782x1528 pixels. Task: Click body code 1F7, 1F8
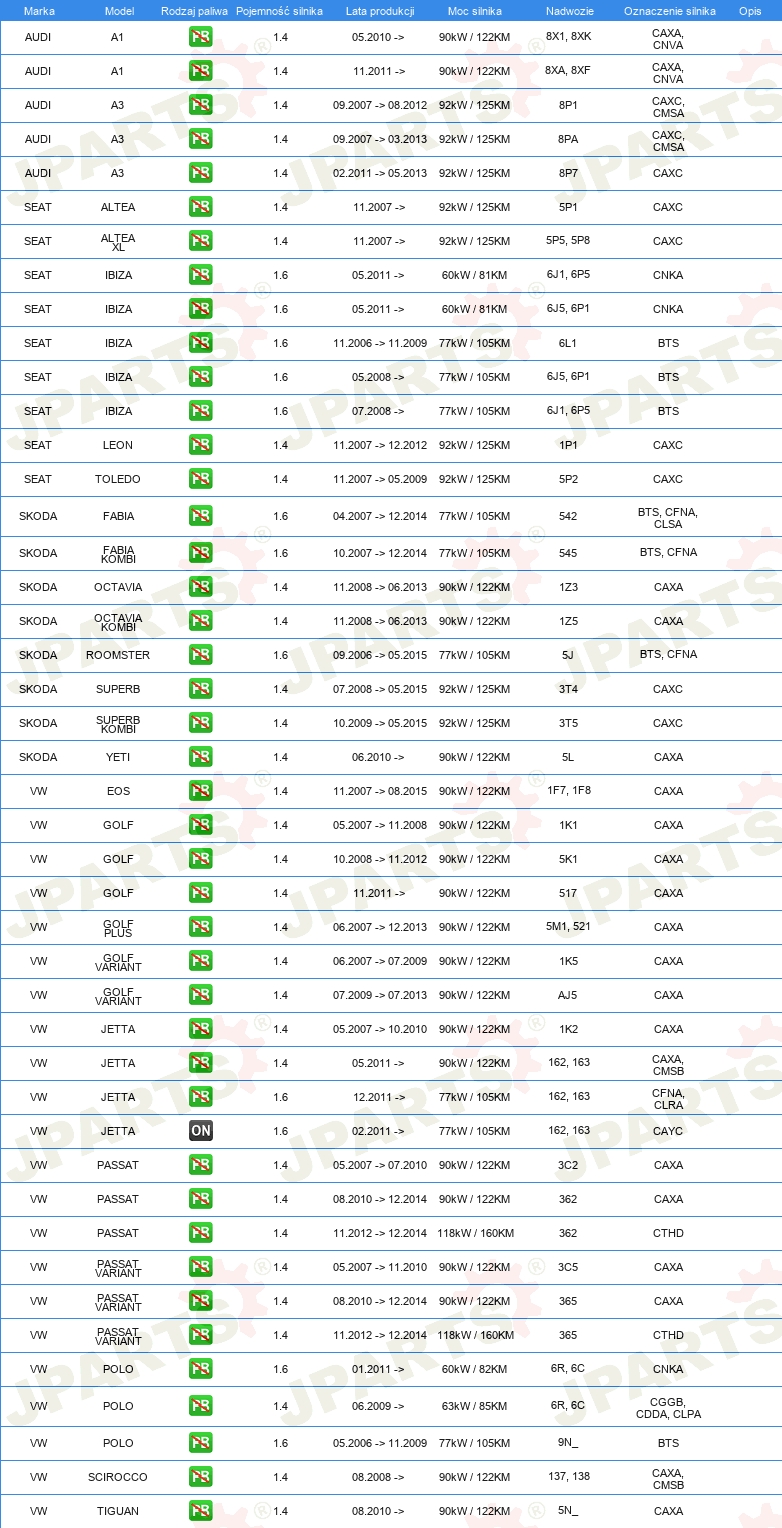point(568,791)
